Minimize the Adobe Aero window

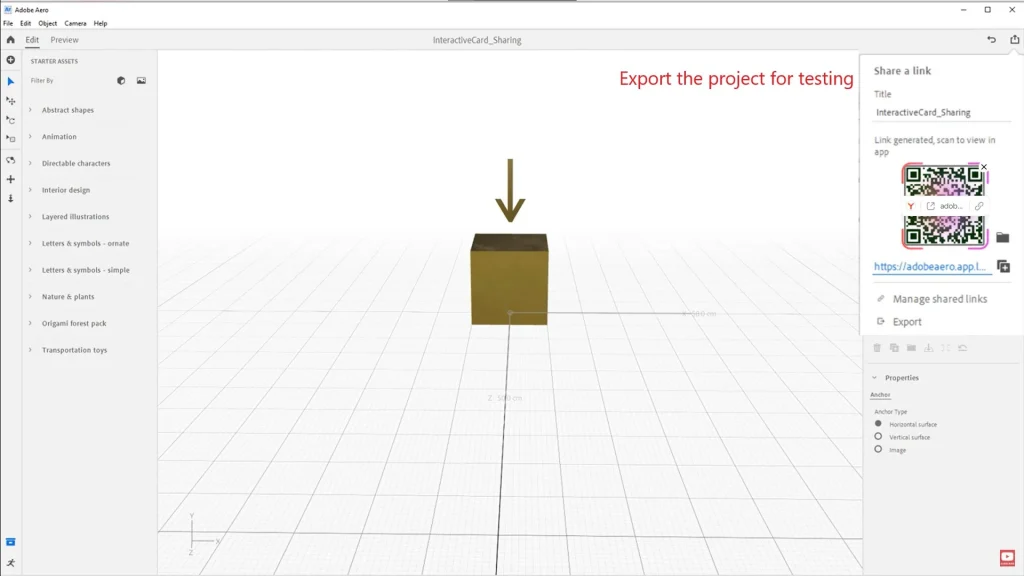click(x=963, y=10)
